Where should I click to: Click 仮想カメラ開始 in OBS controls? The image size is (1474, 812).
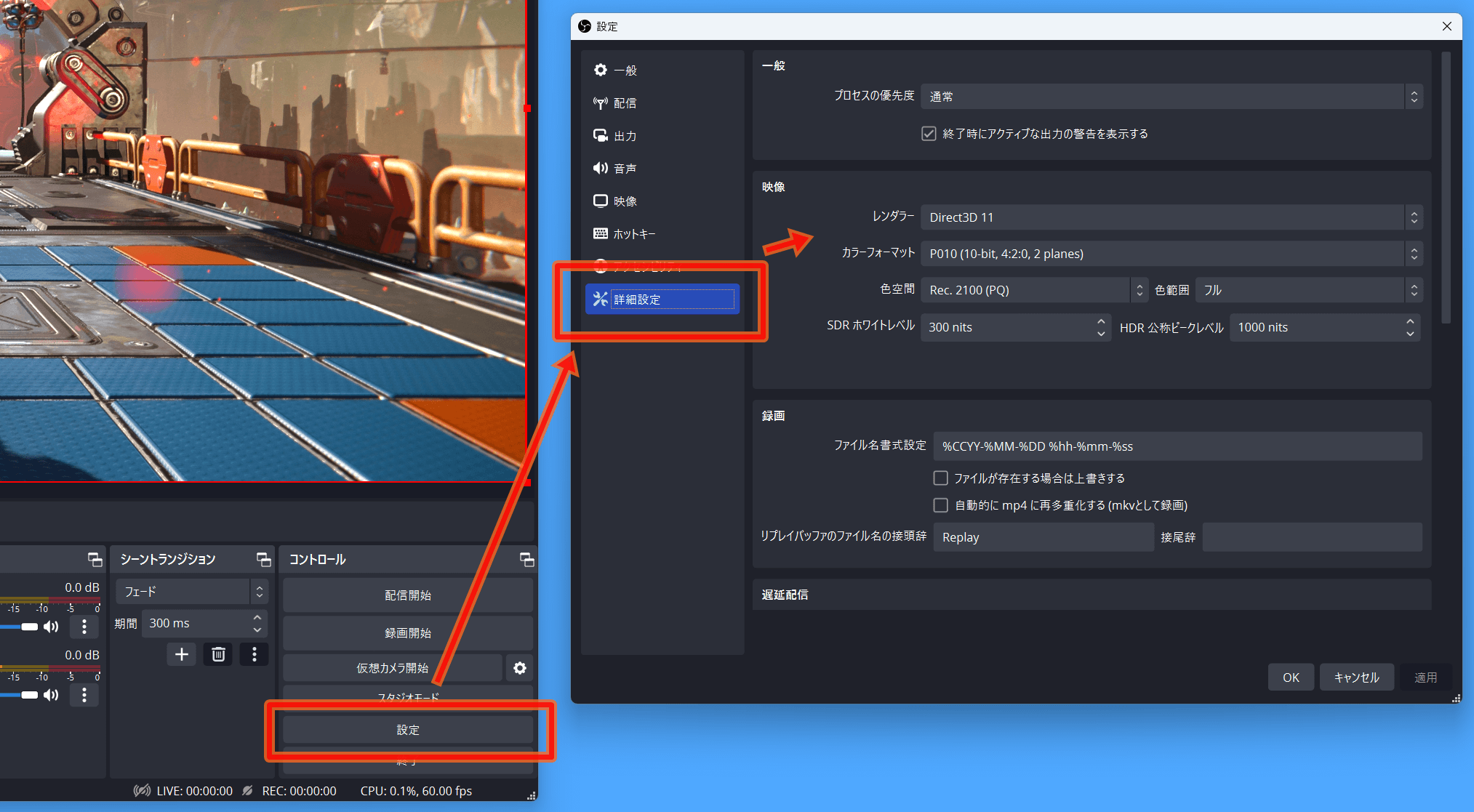tap(393, 668)
